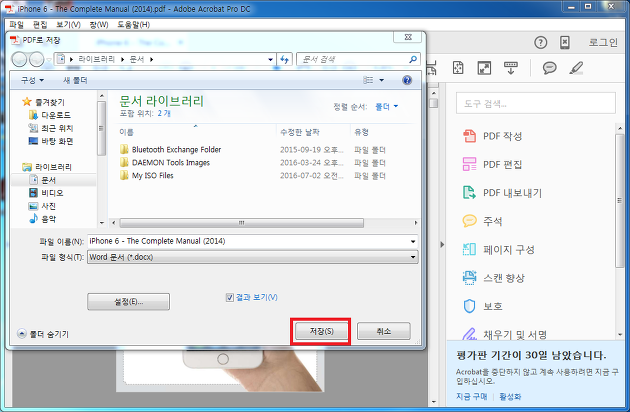The width and height of the screenshot is (630, 412).
Task: Select Desktop (바탕 화면) in navigation pane
Action: tap(51, 141)
